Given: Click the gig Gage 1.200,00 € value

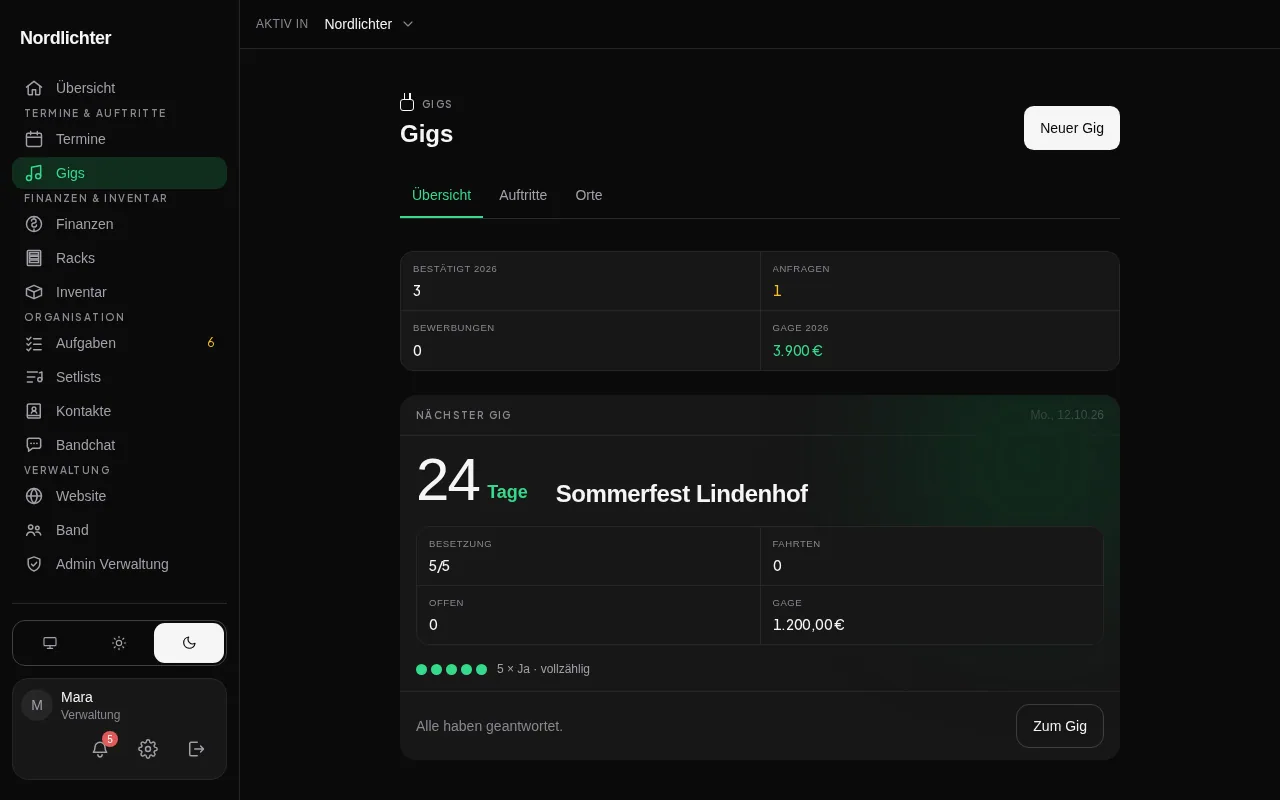Looking at the screenshot, I should (x=808, y=625).
